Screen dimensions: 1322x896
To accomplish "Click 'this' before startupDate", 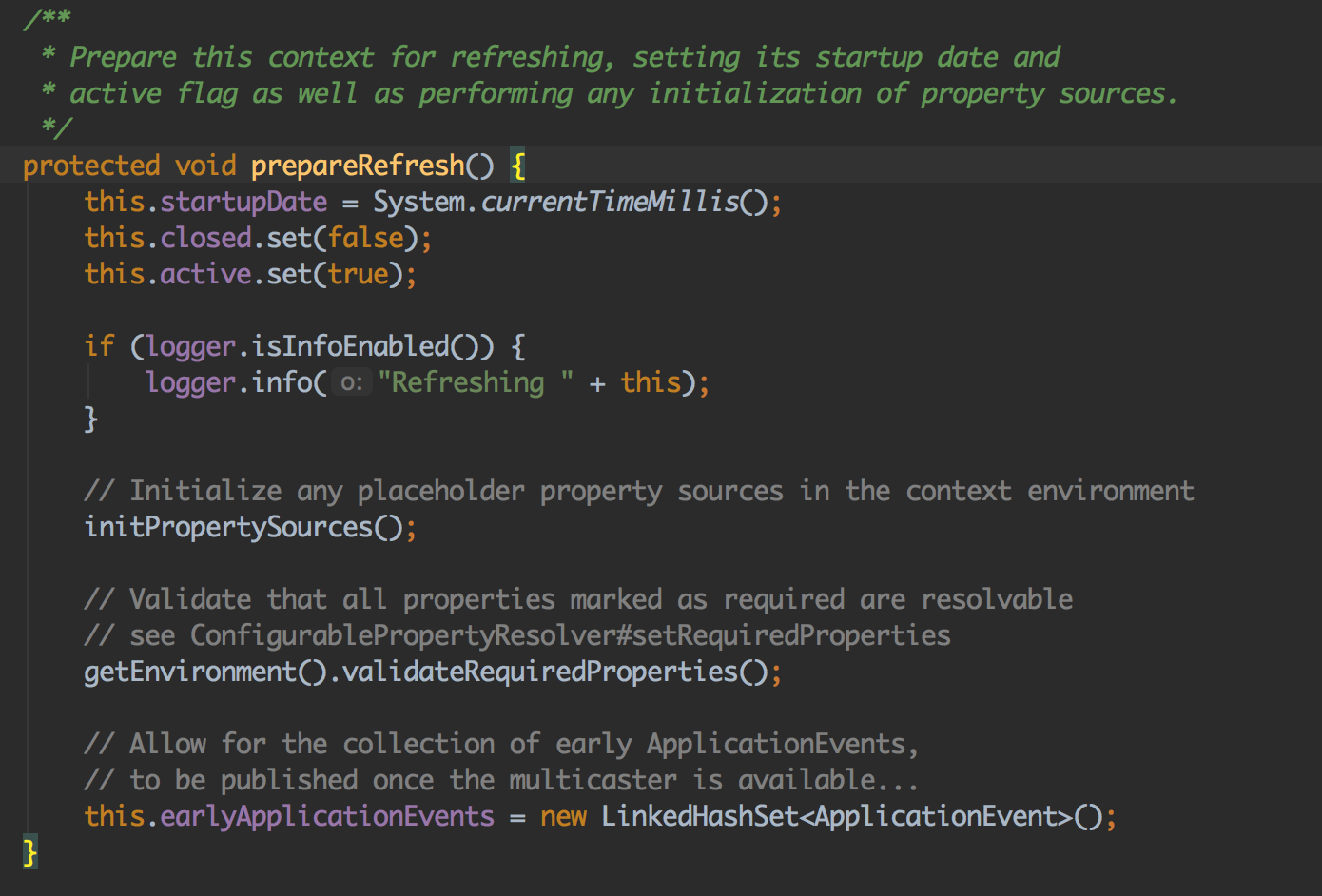I will pyautogui.click(x=114, y=202).
